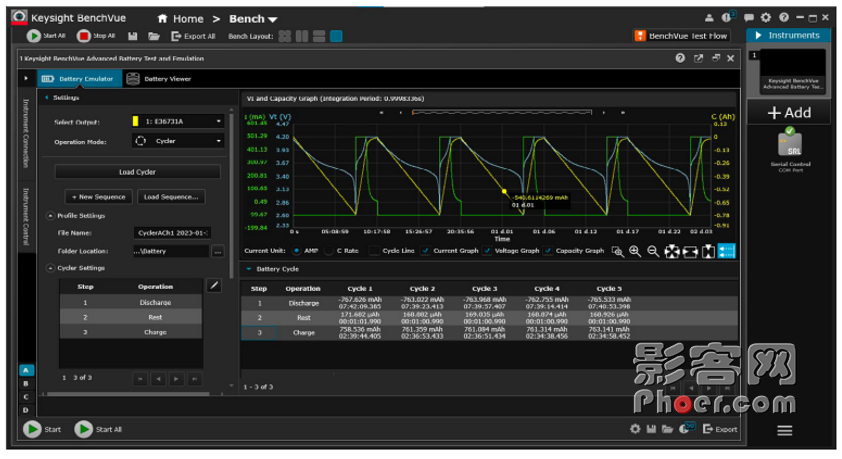
Task: Uncheck the Current Graph checkbox
Action: [425, 251]
